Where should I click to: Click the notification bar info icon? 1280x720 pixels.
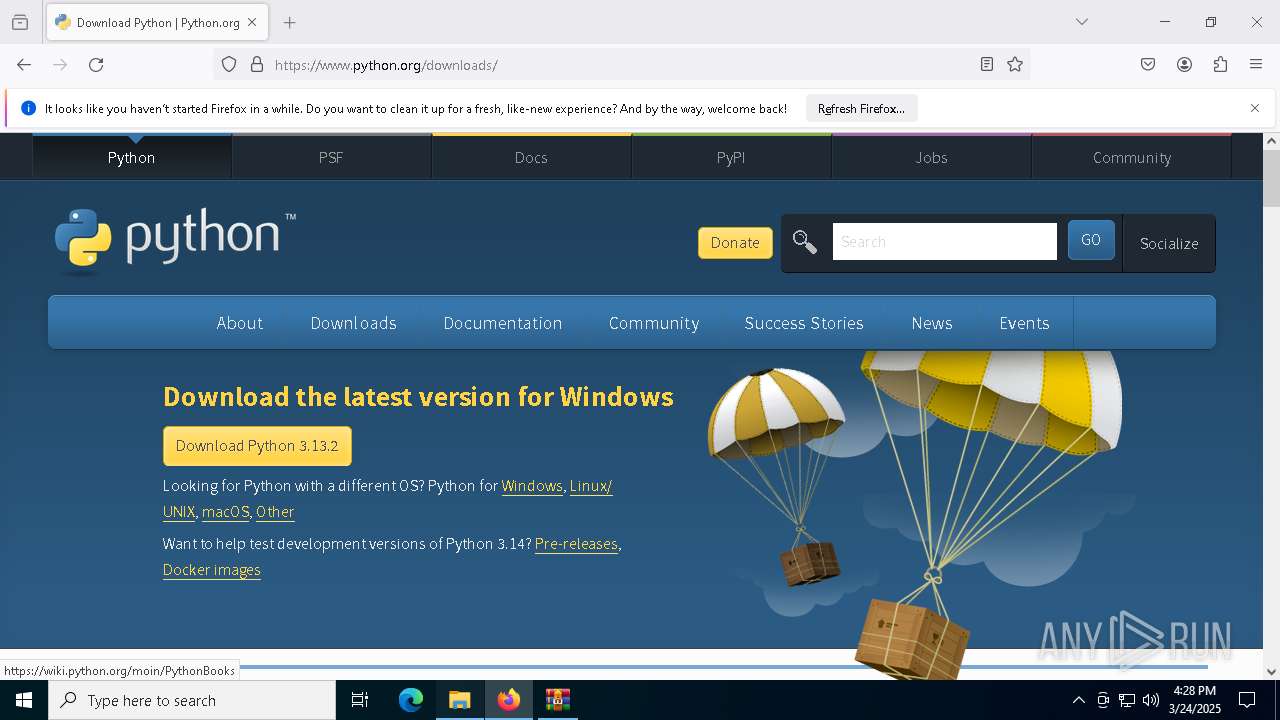click(x=28, y=108)
